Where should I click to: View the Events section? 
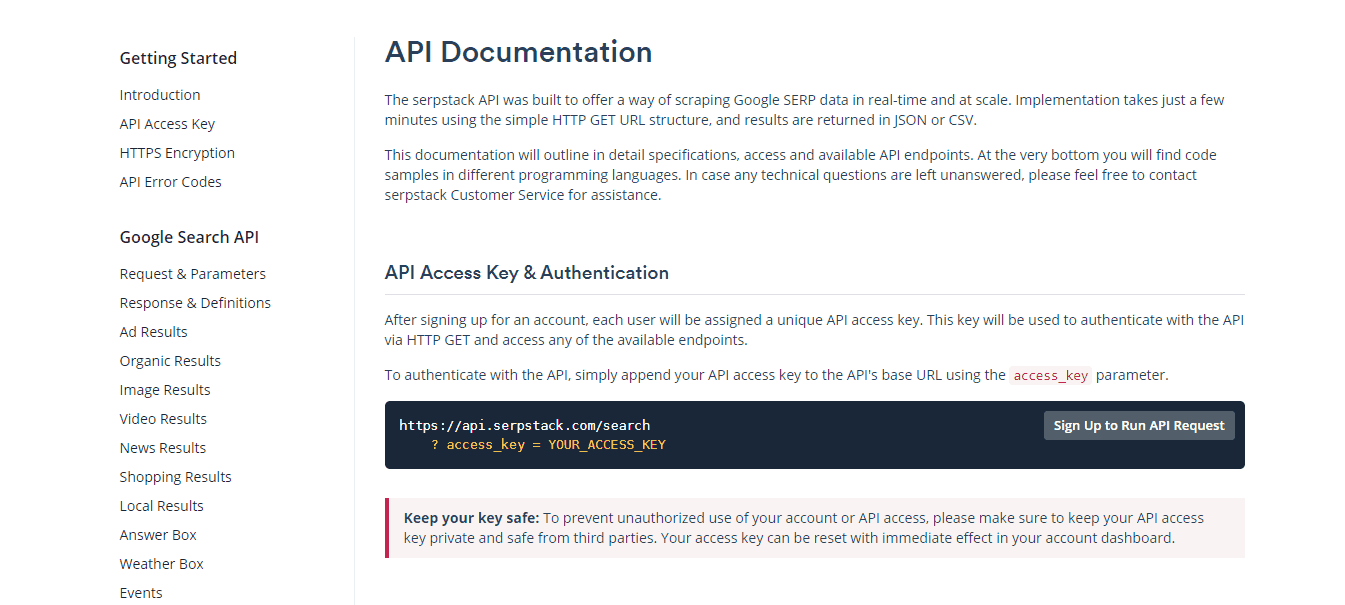pos(140,592)
